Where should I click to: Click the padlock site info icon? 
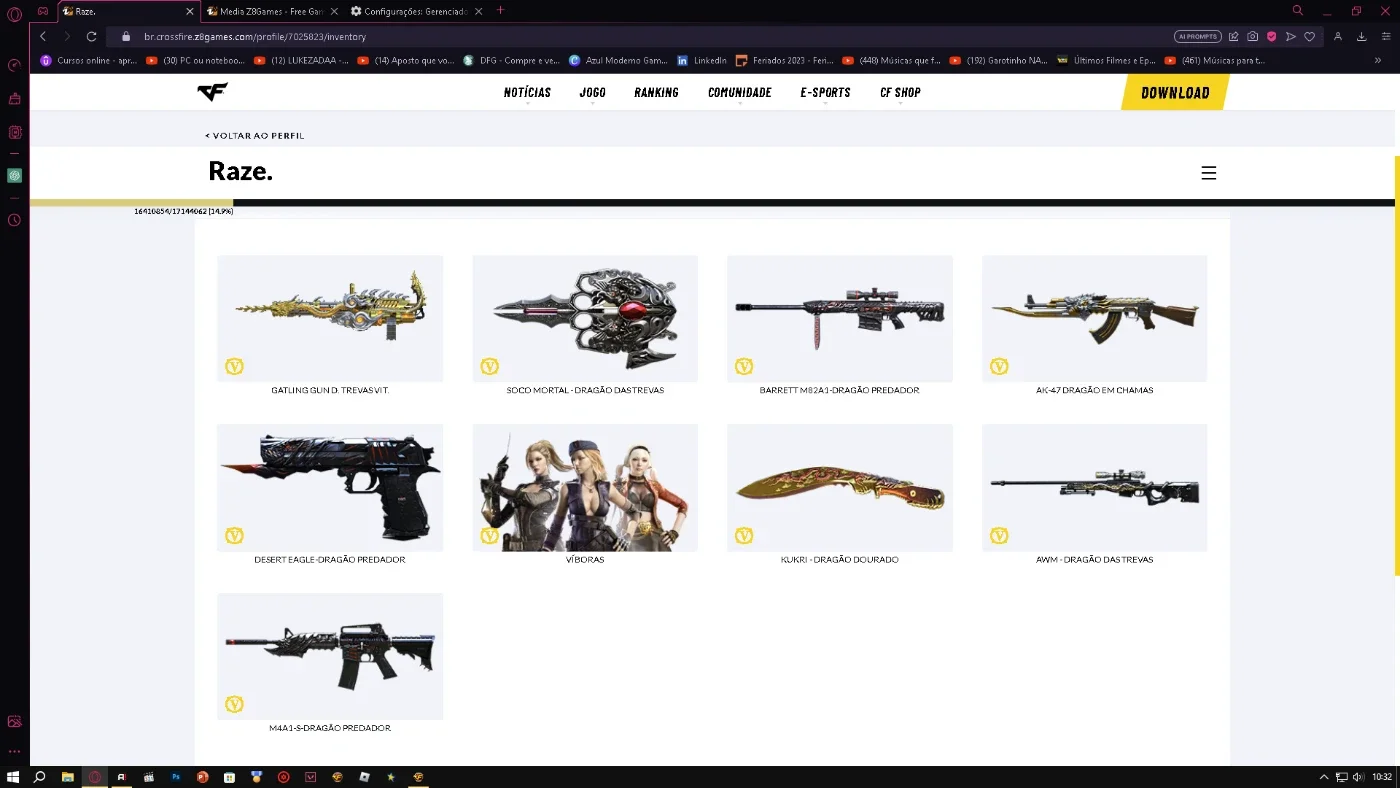click(126, 37)
